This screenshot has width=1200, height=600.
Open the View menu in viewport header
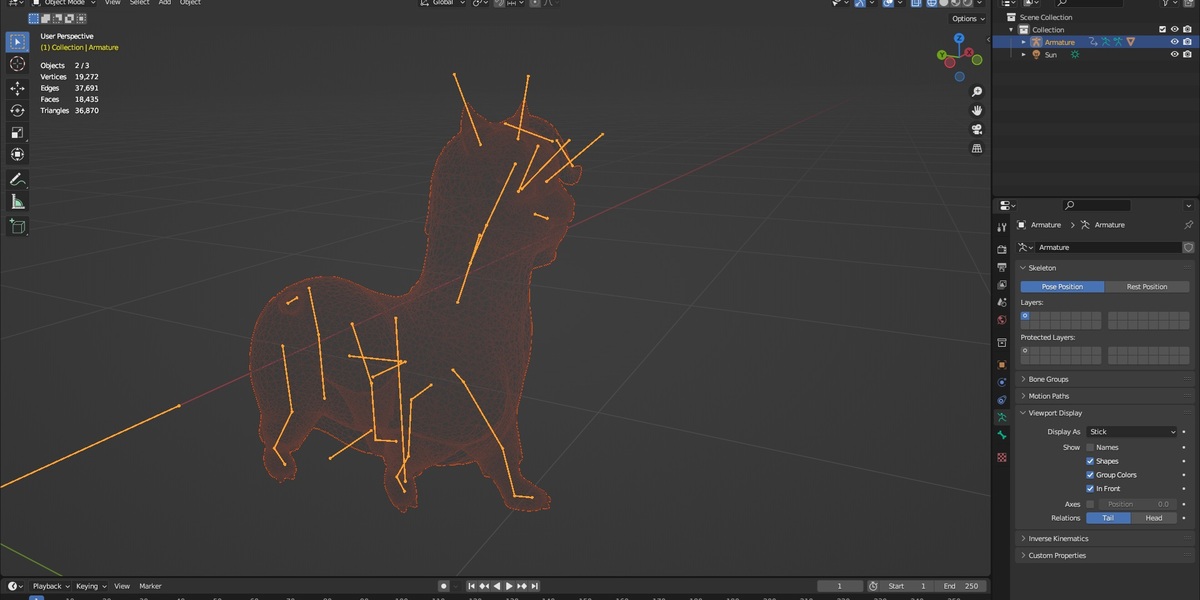[x=112, y=3]
